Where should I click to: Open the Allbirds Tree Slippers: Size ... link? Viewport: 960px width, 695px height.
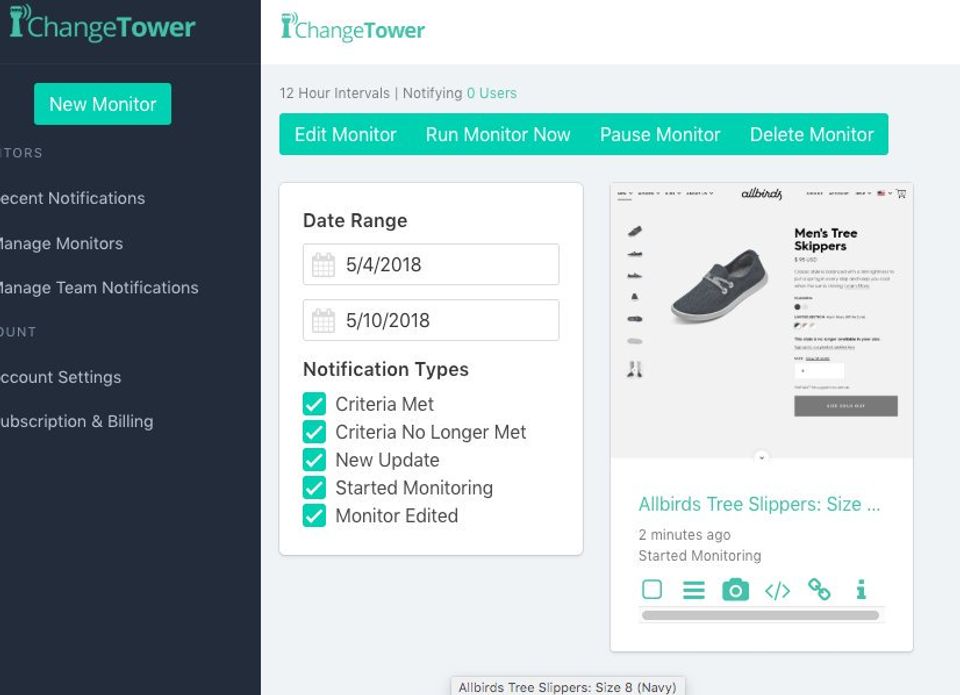pyautogui.click(x=759, y=504)
